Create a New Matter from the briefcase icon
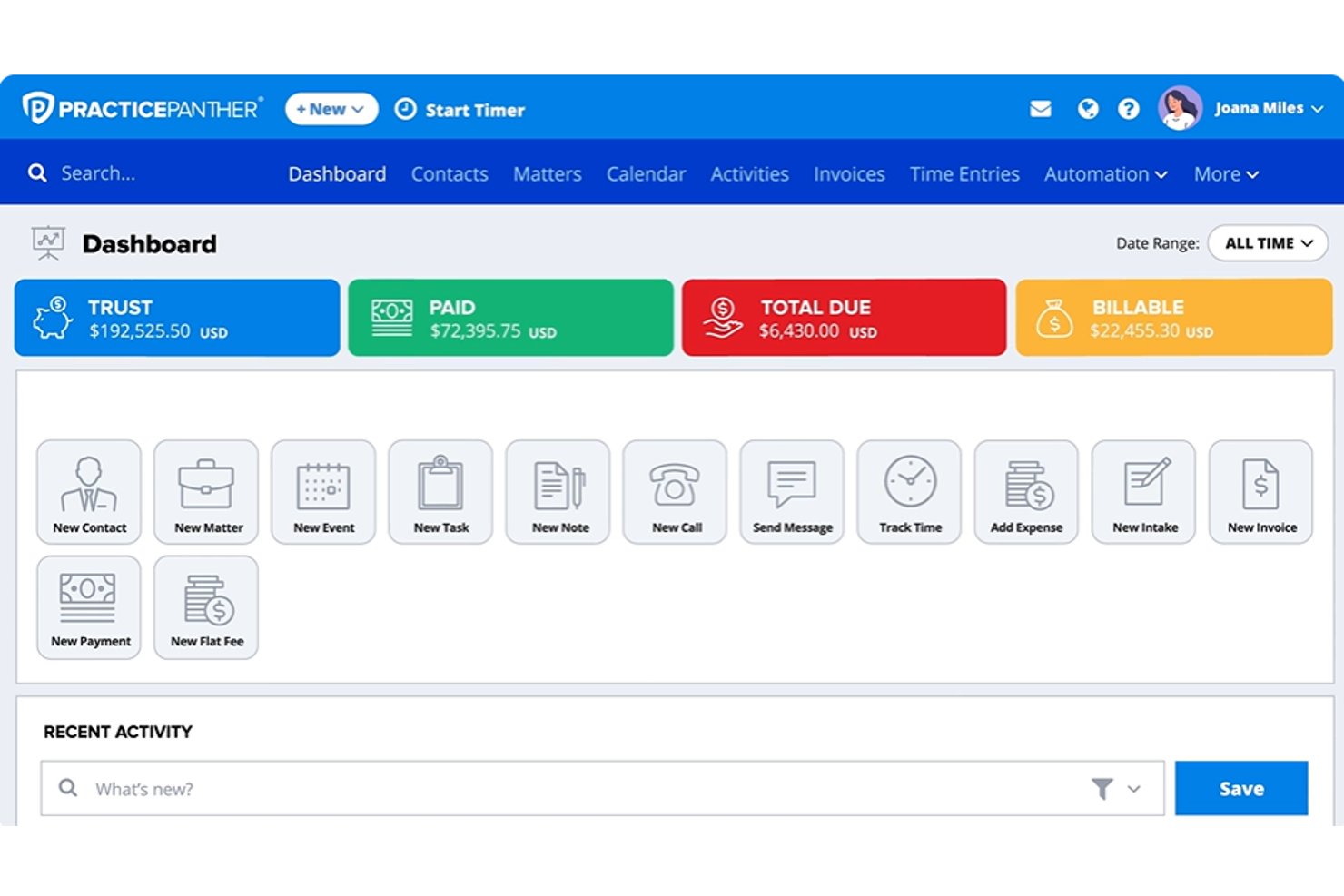 coord(206,492)
